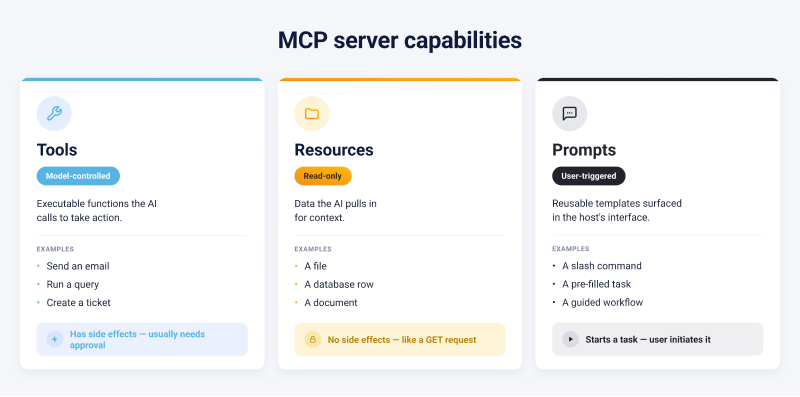The image size is (800, 397).
Task: Click the 'Run a query' example
Action: click(72, 284)
